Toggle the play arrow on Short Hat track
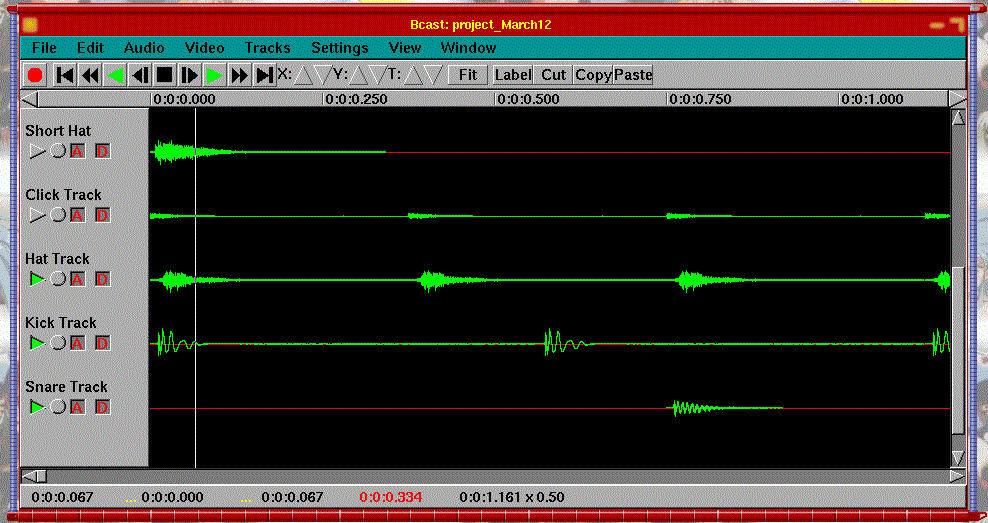 (37, 151)
